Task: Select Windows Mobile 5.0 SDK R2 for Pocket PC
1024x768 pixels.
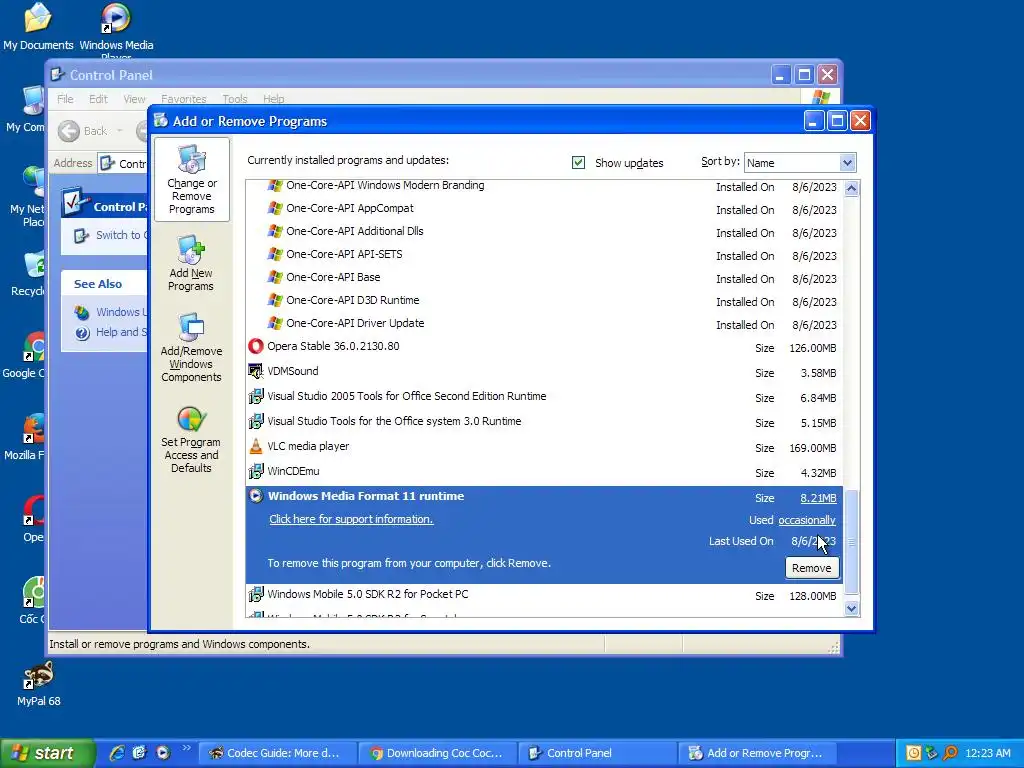Action: point(544,595)
